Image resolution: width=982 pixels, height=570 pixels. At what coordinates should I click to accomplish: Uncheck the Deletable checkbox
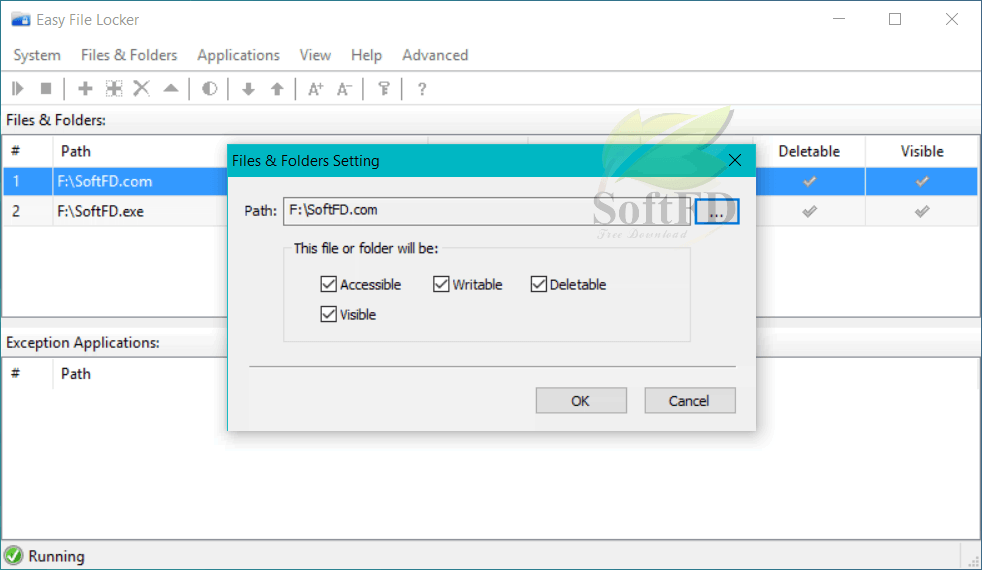pos(539,284)
